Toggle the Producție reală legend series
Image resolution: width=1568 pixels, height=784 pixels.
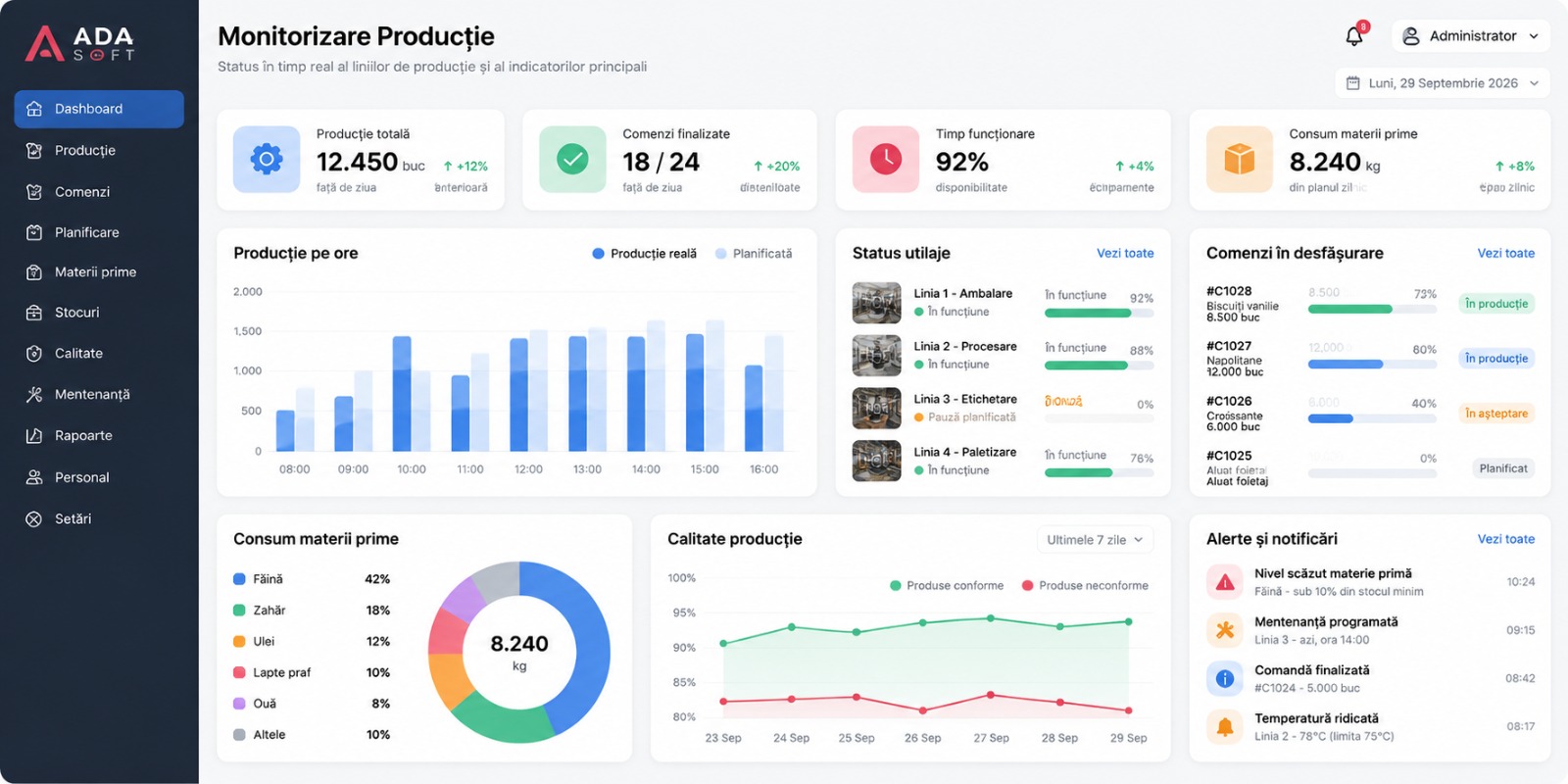pos(644,254)
